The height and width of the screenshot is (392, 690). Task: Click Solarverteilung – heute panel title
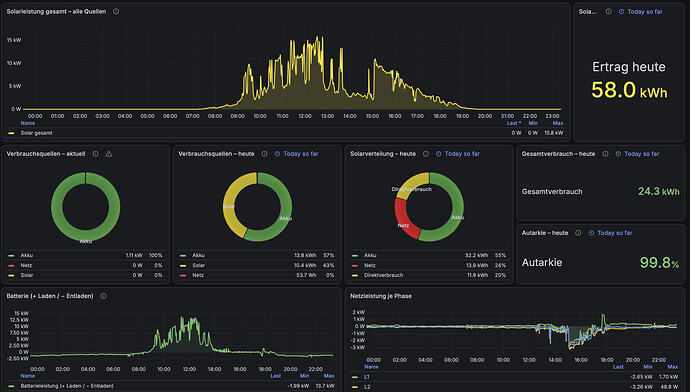[383, 154]
